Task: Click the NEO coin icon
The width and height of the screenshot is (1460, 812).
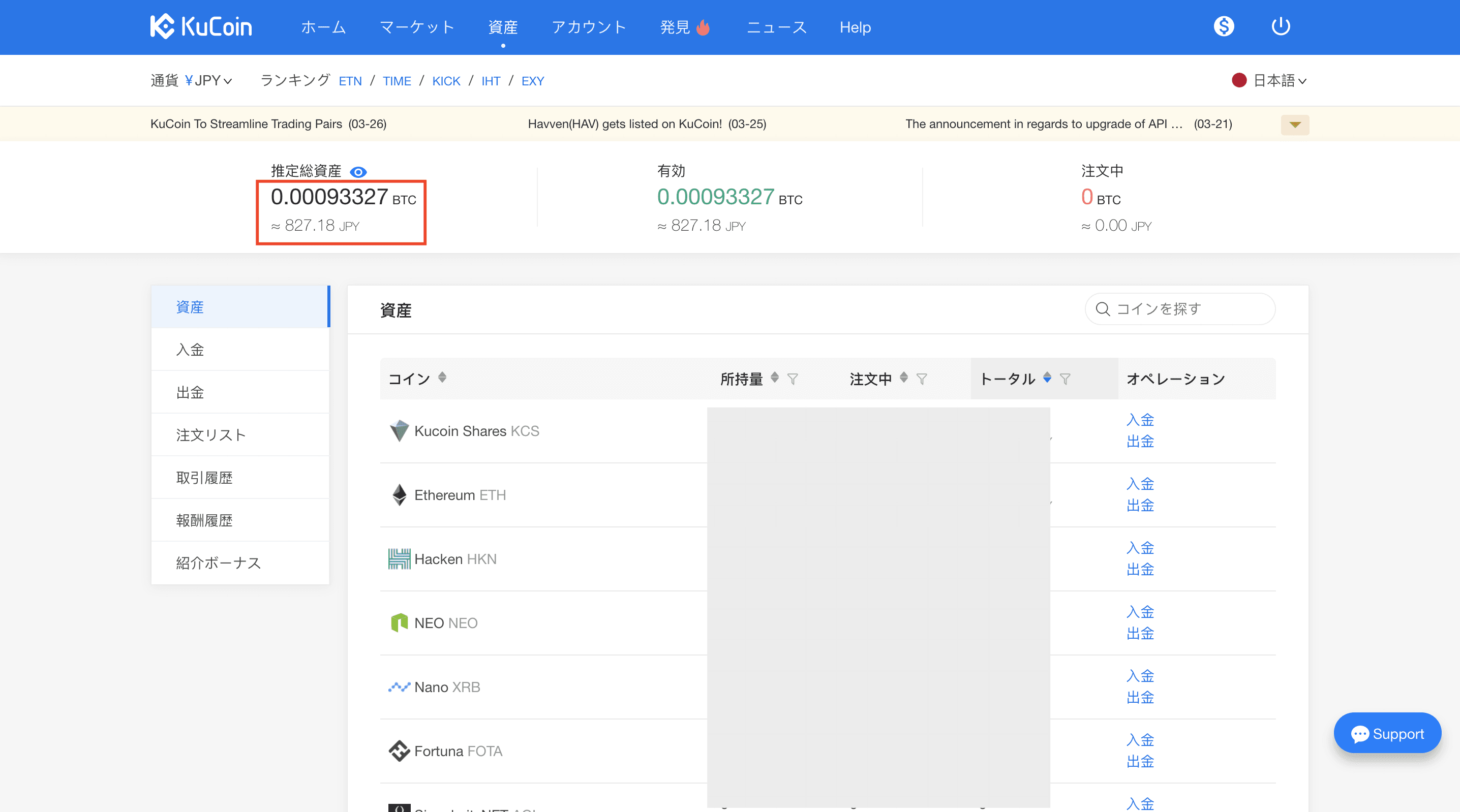Action: click(x=399, y=623)
